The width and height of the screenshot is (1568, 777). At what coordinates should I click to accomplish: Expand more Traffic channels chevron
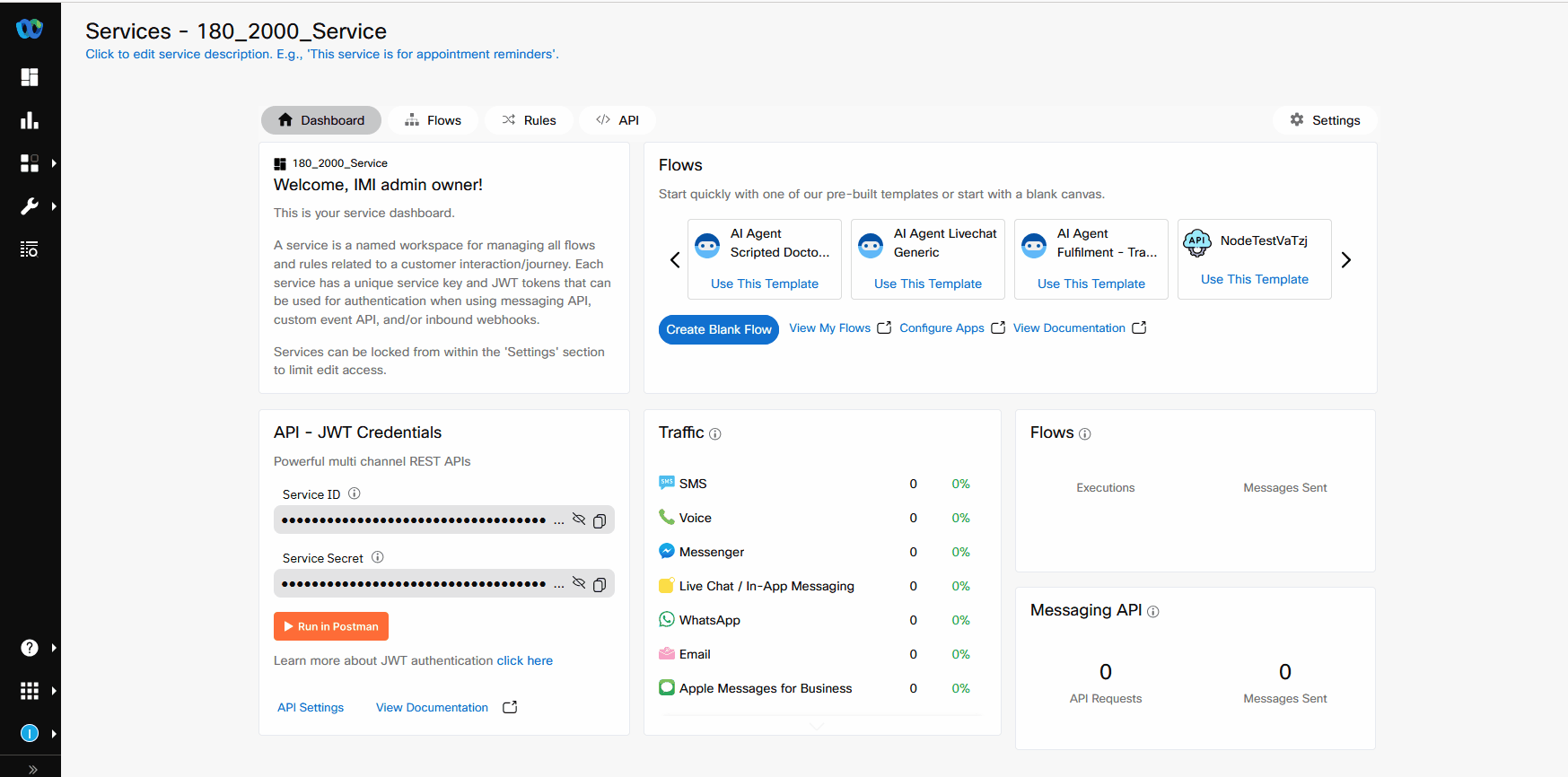click(817, 726)
